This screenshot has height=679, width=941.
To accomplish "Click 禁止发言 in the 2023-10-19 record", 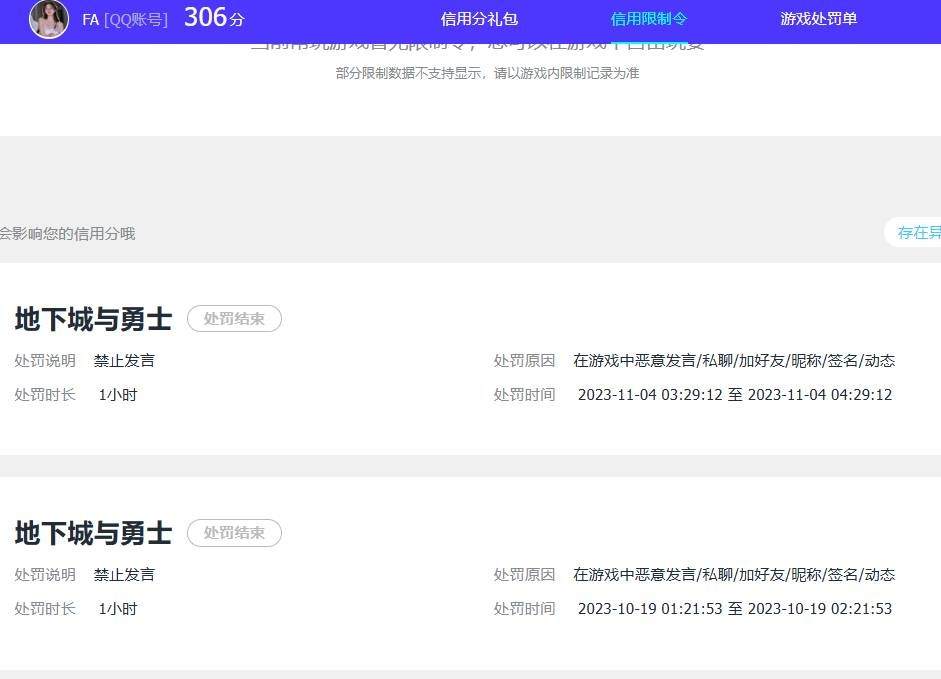I will pos(124,575).
